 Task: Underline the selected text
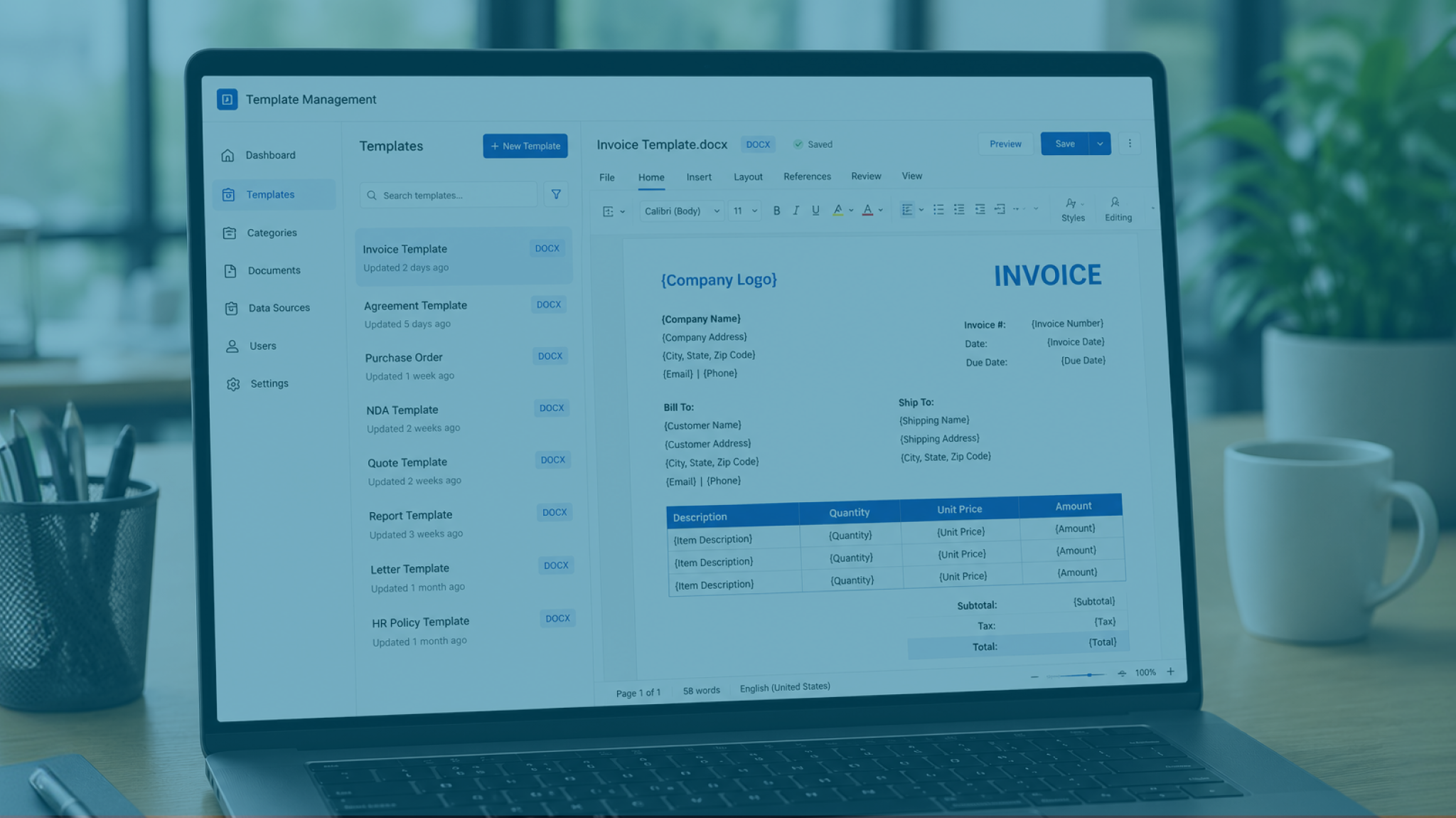coord(815,211)
